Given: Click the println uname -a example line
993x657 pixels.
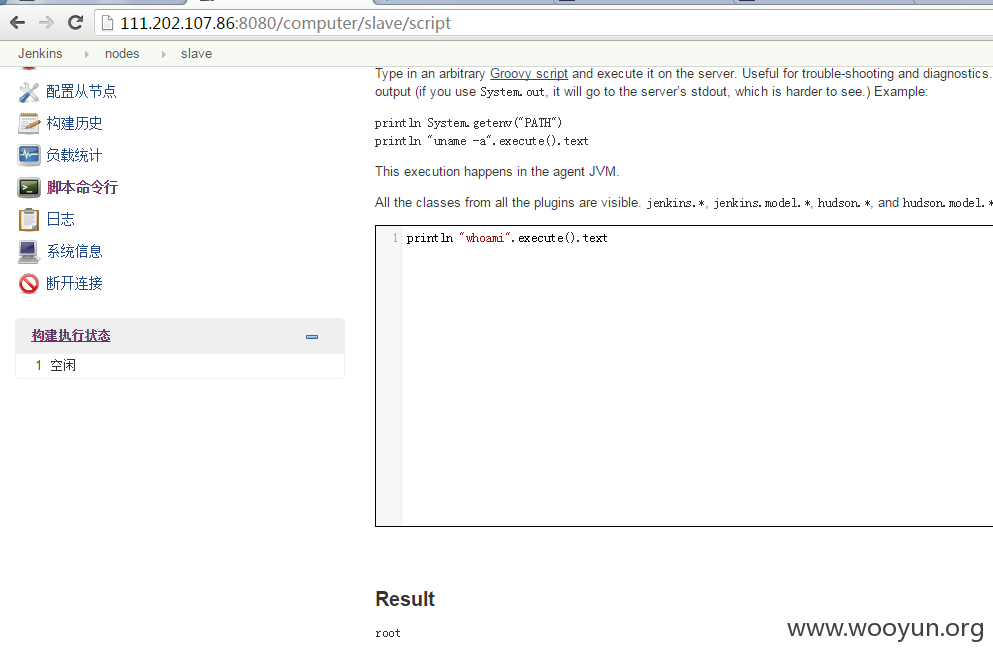Looking at the screenshot, I should pos(481,141).
